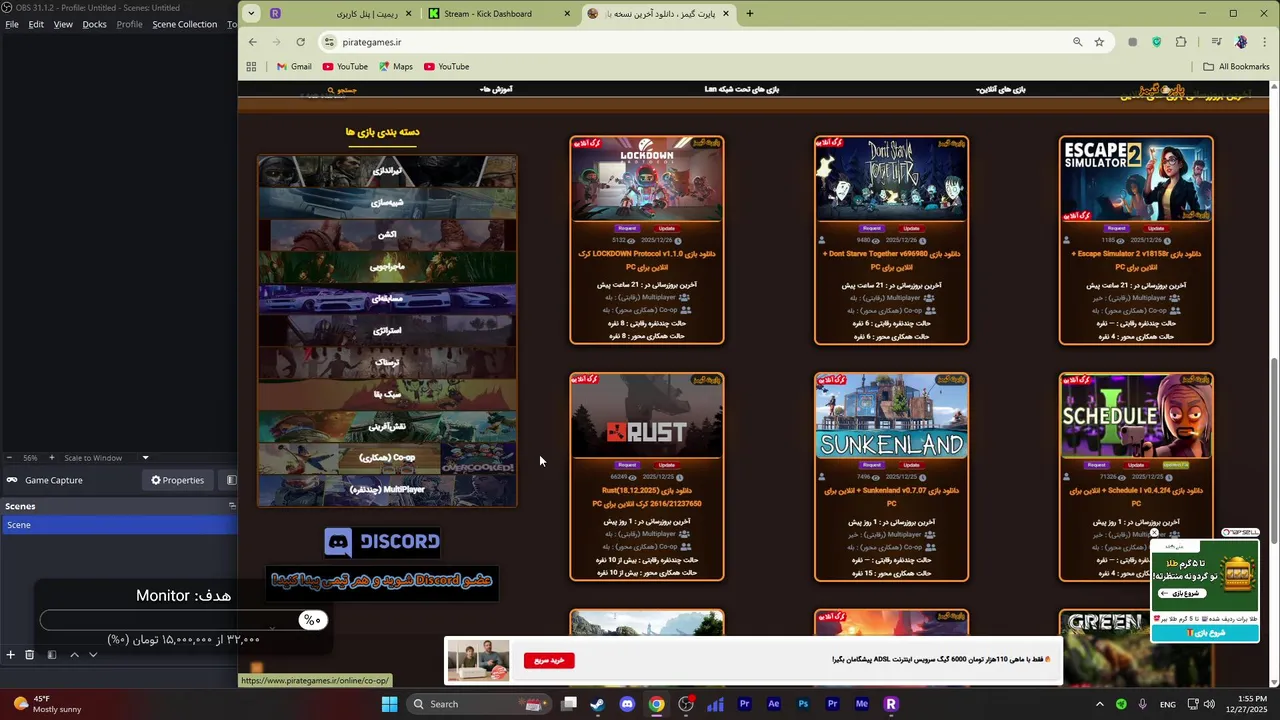Open the Co-op category in sidebar
The image size is (1280, 720).
388,458
